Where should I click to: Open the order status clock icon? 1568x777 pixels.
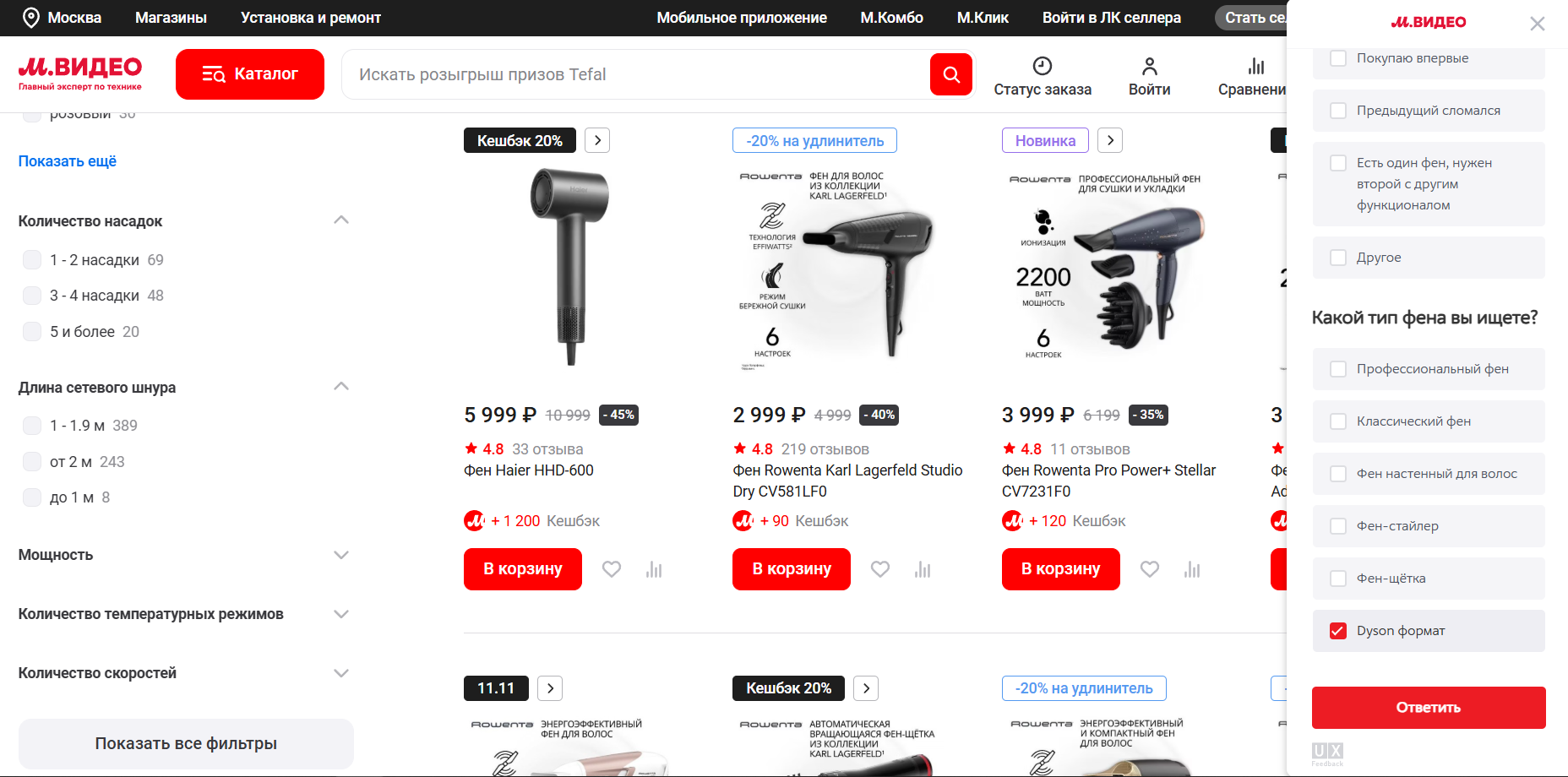(x=1042, y=66)
